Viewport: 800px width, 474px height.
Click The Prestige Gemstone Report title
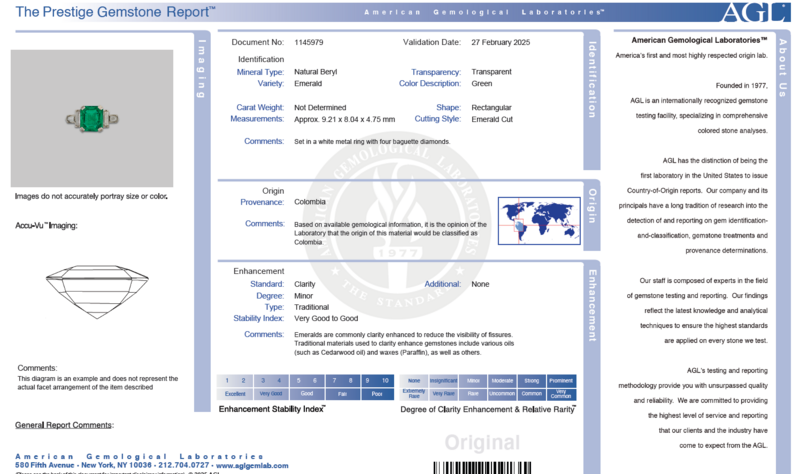(x=115, y=12)
